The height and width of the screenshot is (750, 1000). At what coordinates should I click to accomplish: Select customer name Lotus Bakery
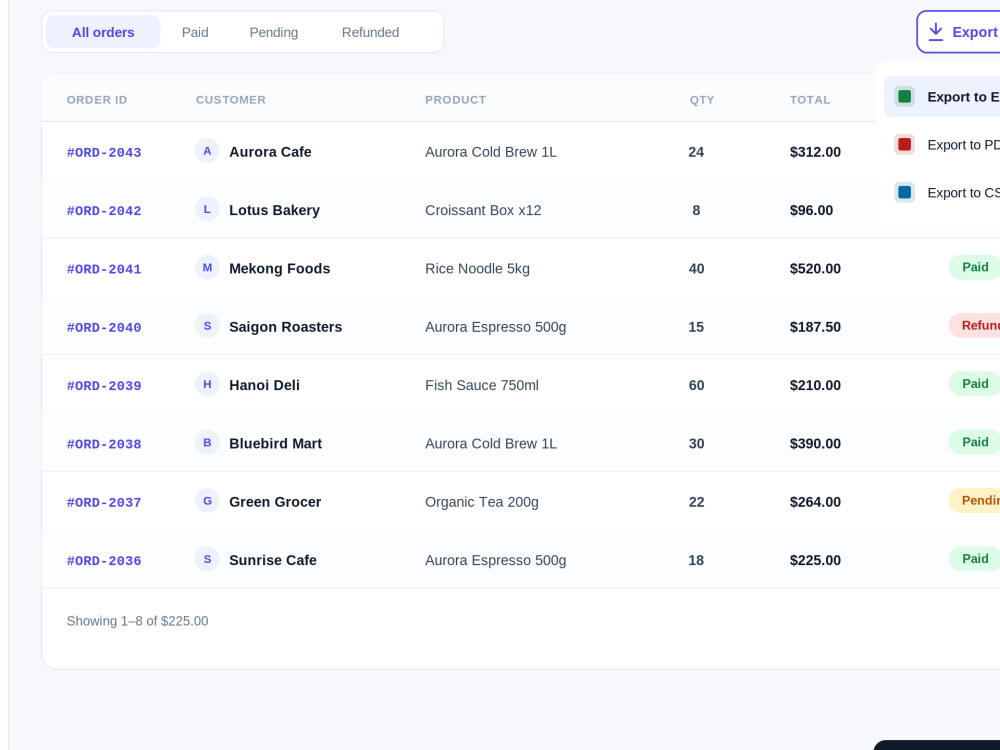[274, 210]
